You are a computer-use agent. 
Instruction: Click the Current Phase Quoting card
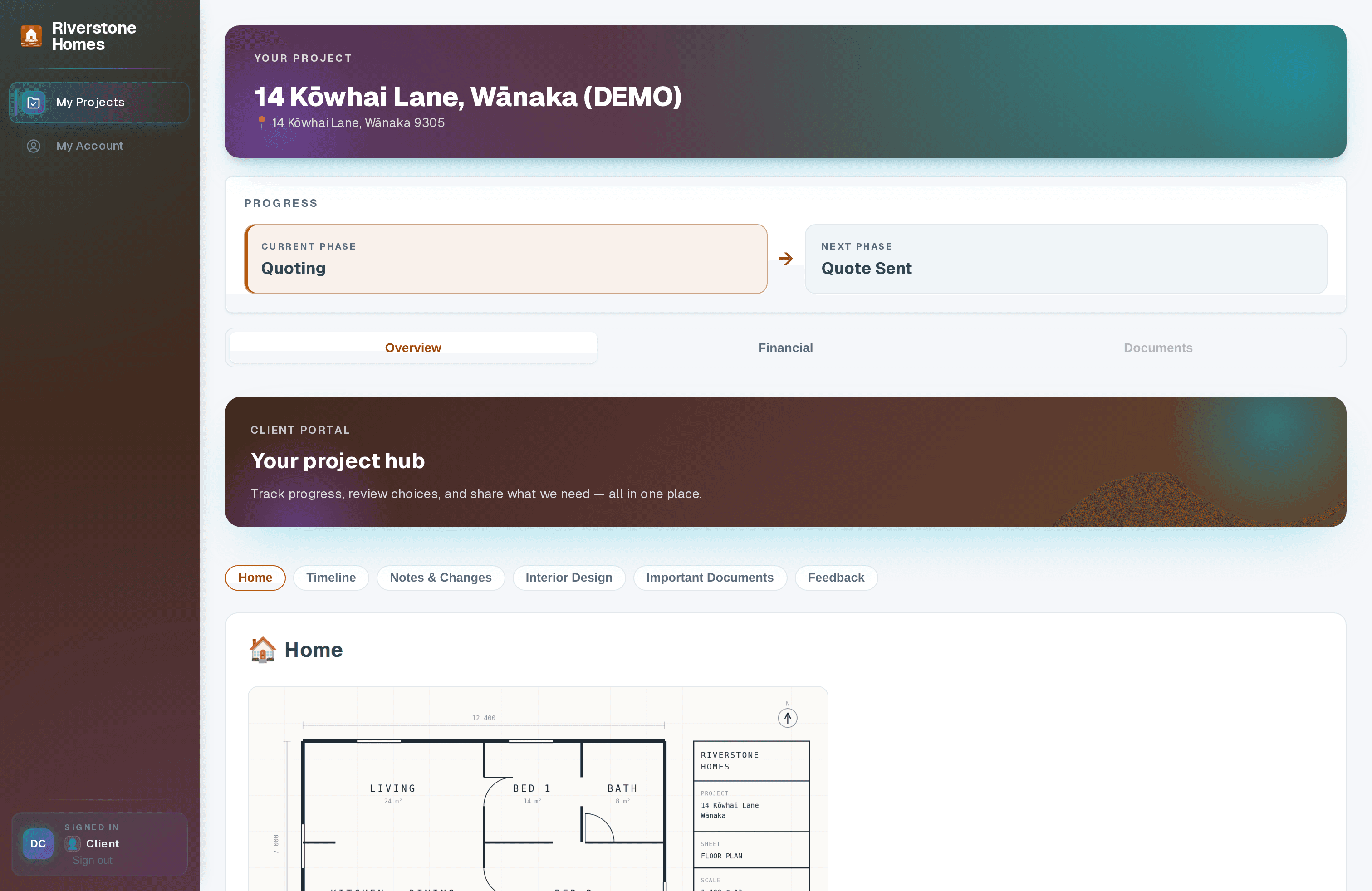505,259
